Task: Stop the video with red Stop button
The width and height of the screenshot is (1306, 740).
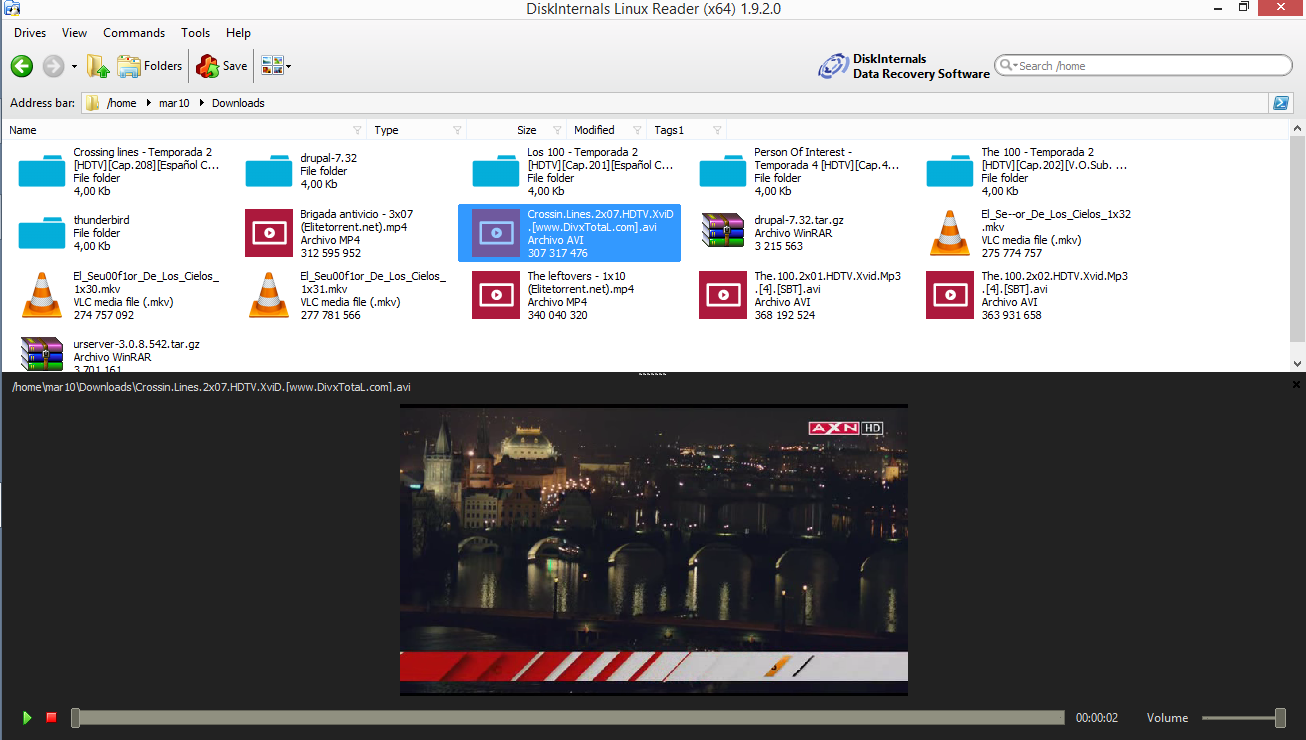Action: point(51,718)
